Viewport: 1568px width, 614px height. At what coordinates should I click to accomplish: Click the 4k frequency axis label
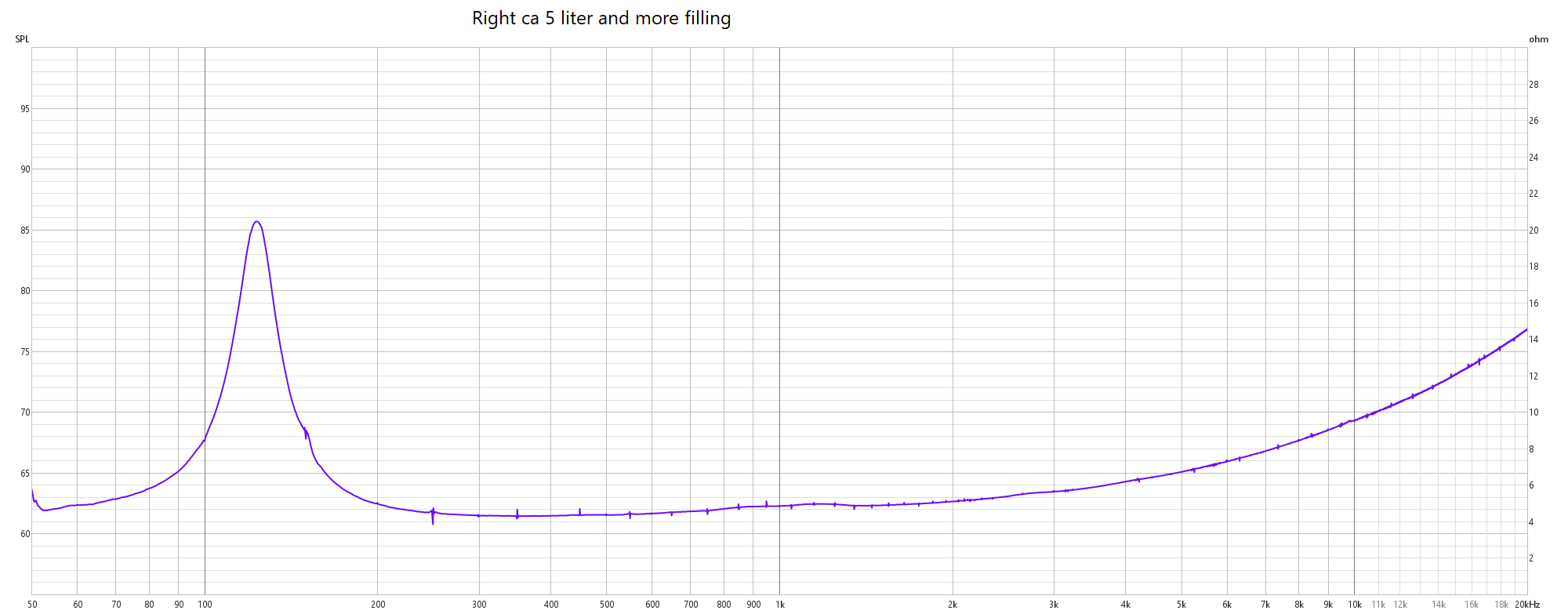(1126, 605)
